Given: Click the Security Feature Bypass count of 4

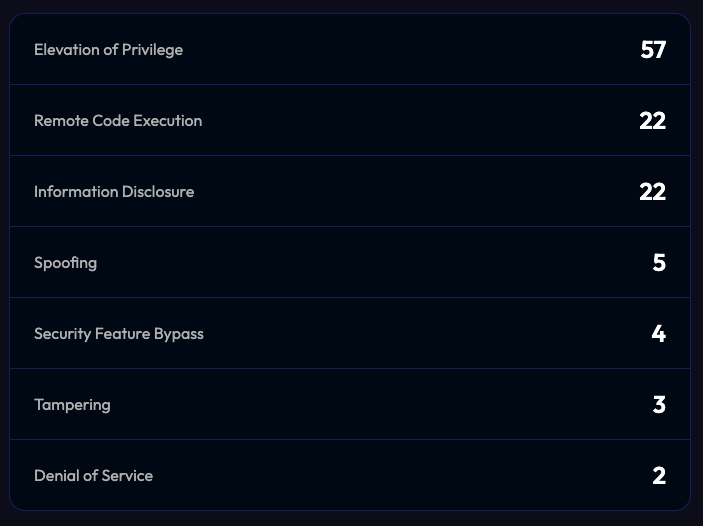Looking at the screenshot, I should click(658, 334).
